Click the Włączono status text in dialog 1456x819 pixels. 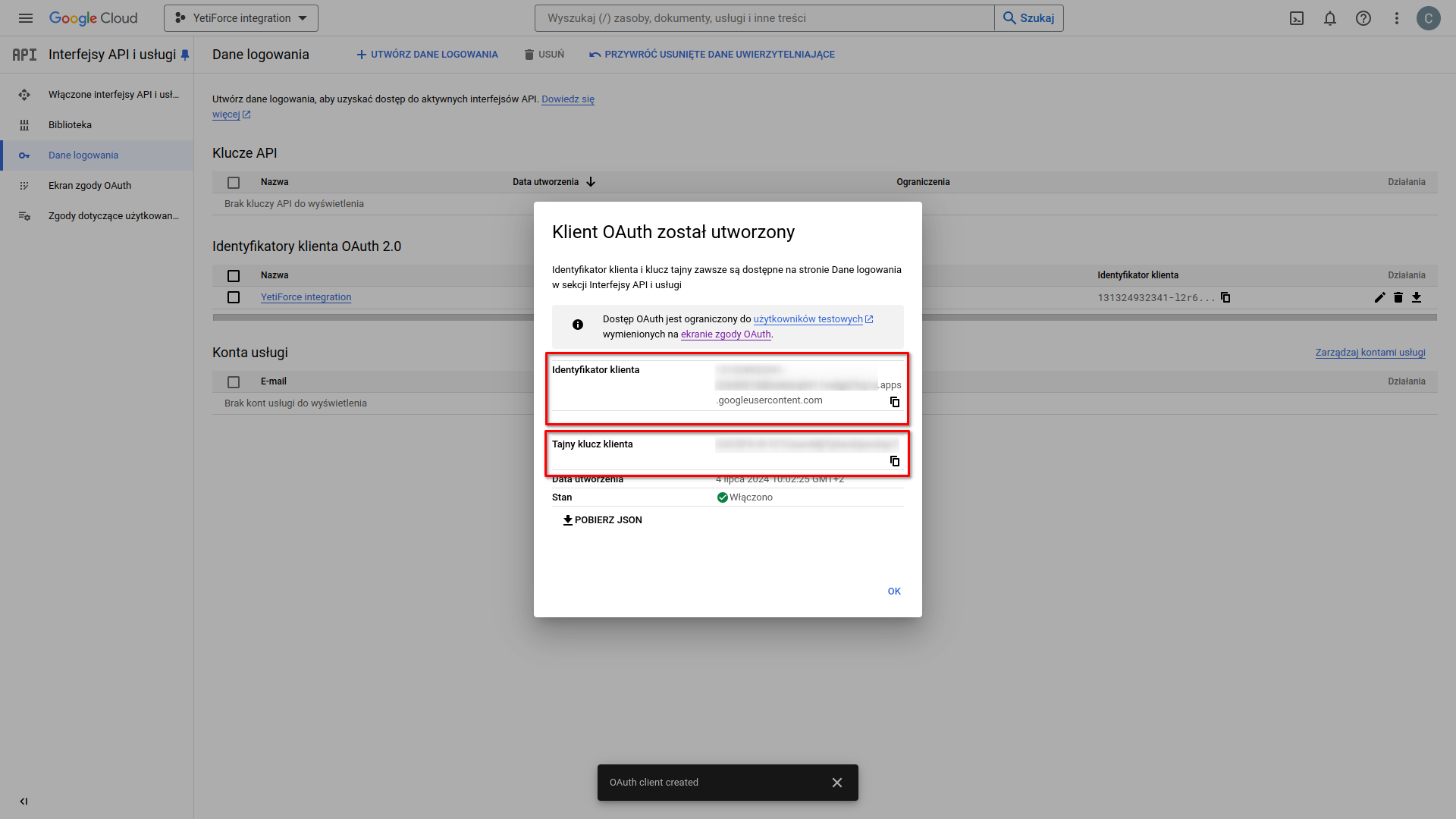(751, 497)
